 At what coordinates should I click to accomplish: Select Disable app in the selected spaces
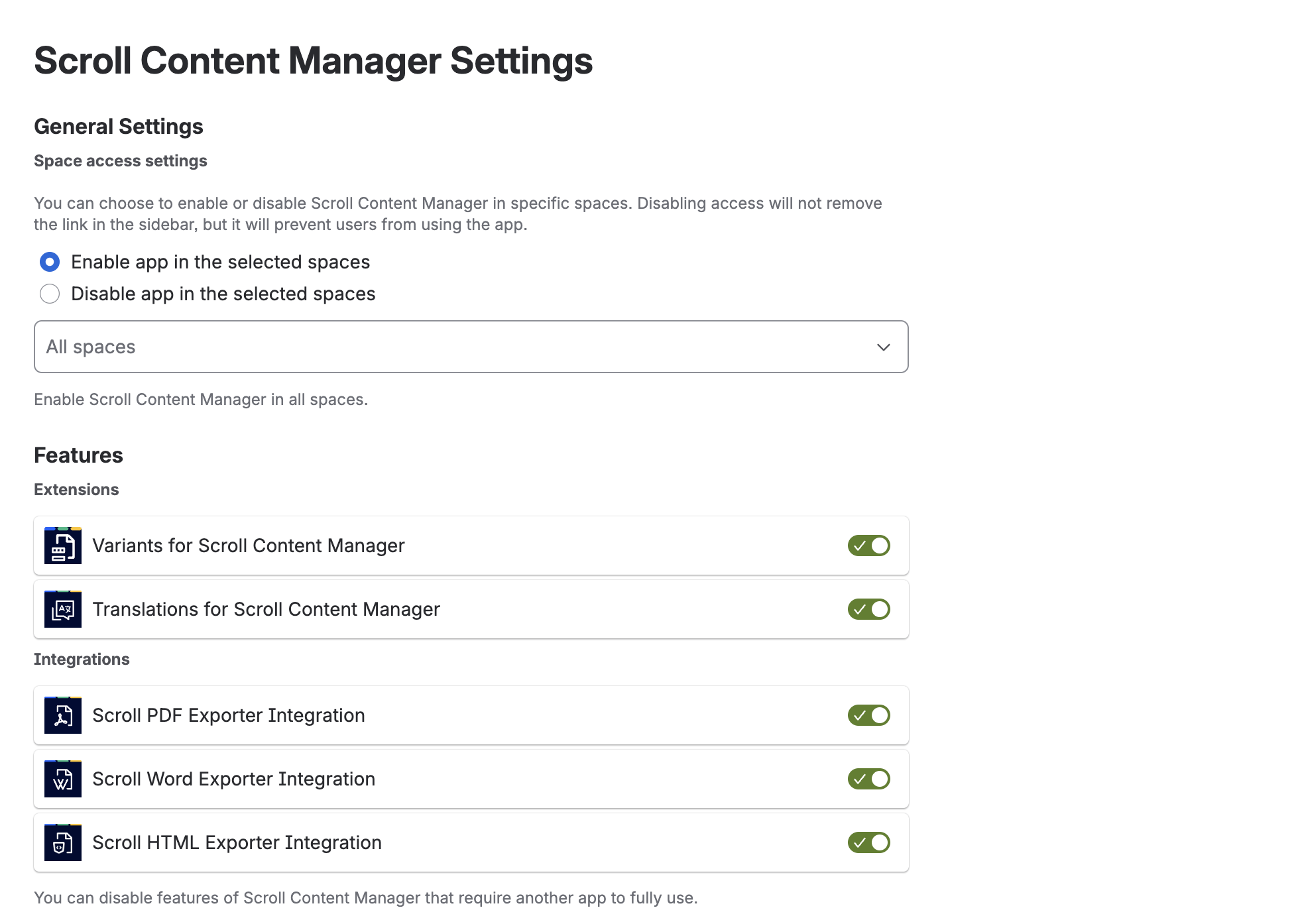50,294
